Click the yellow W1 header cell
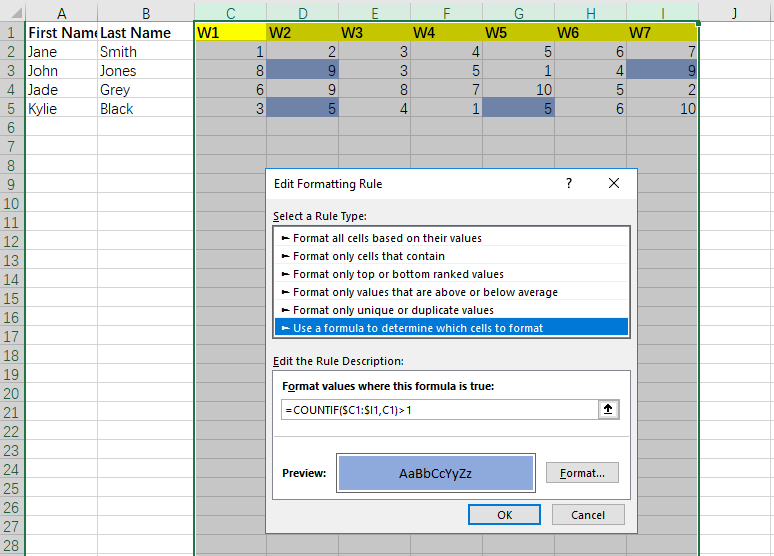The image size is (774, 556). click(x=231, y=33)
